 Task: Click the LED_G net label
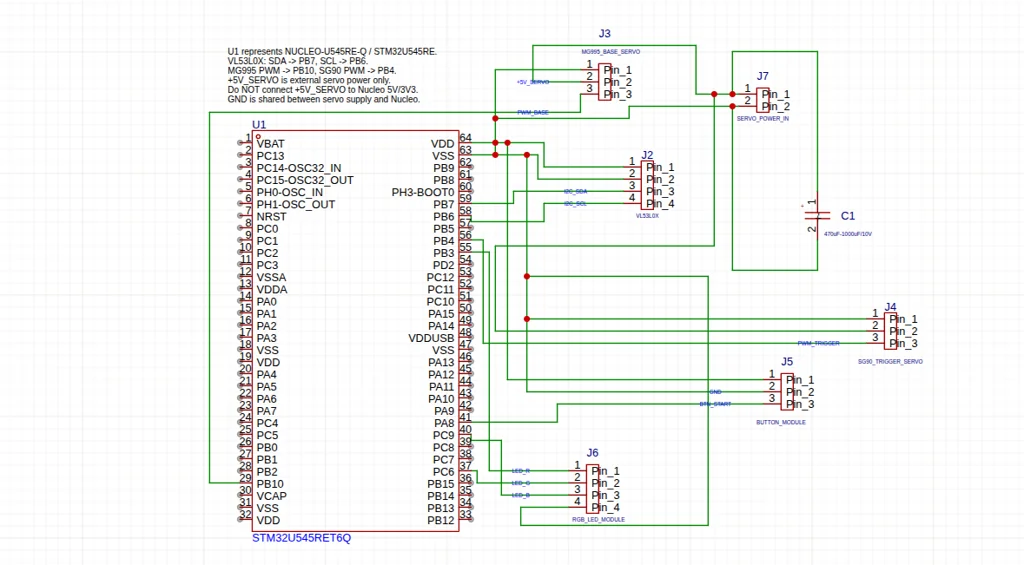[x=520, y=483]
